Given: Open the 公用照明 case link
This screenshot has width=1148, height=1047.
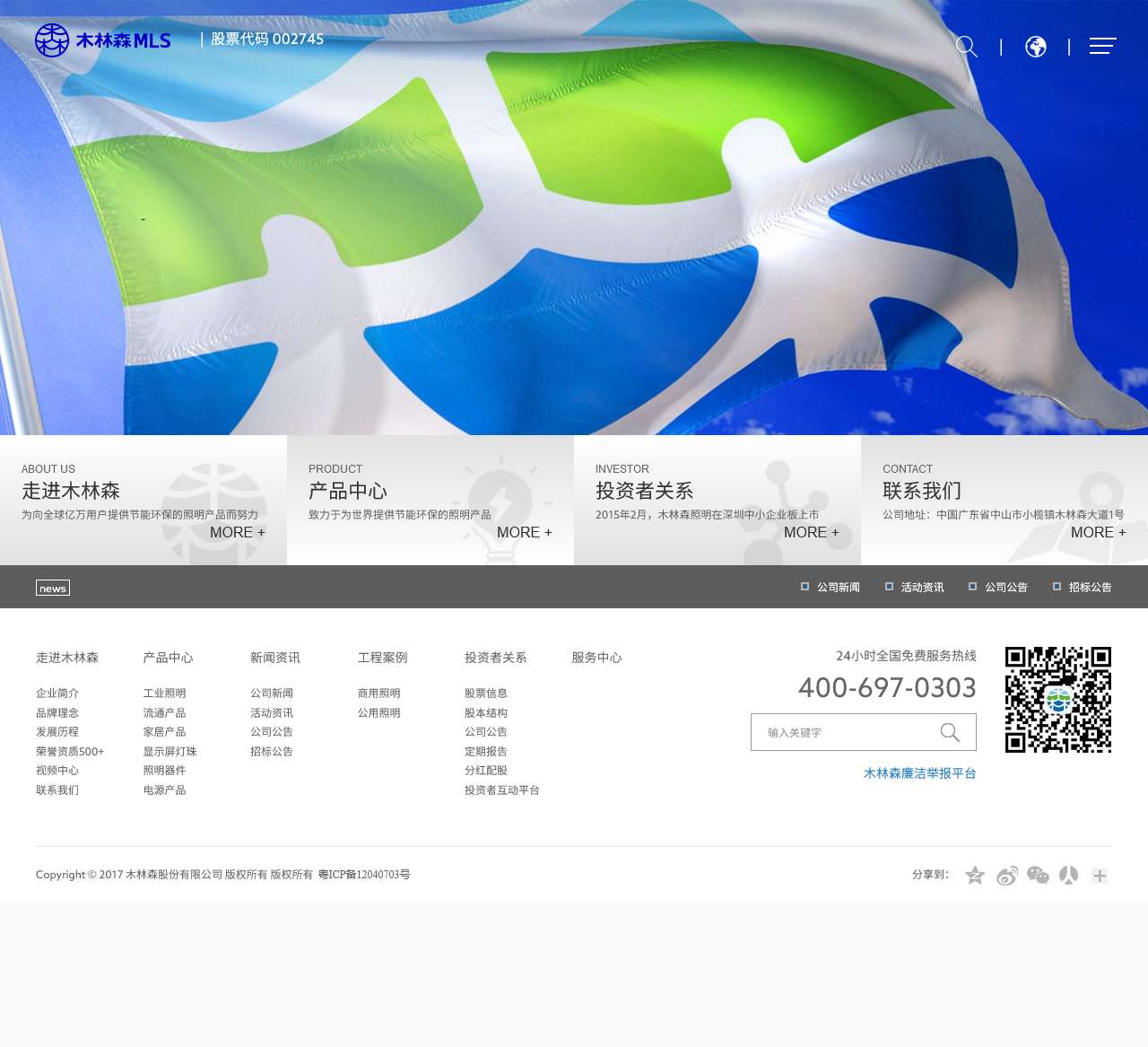Looking at the screenshot, I should coord(379,713).
